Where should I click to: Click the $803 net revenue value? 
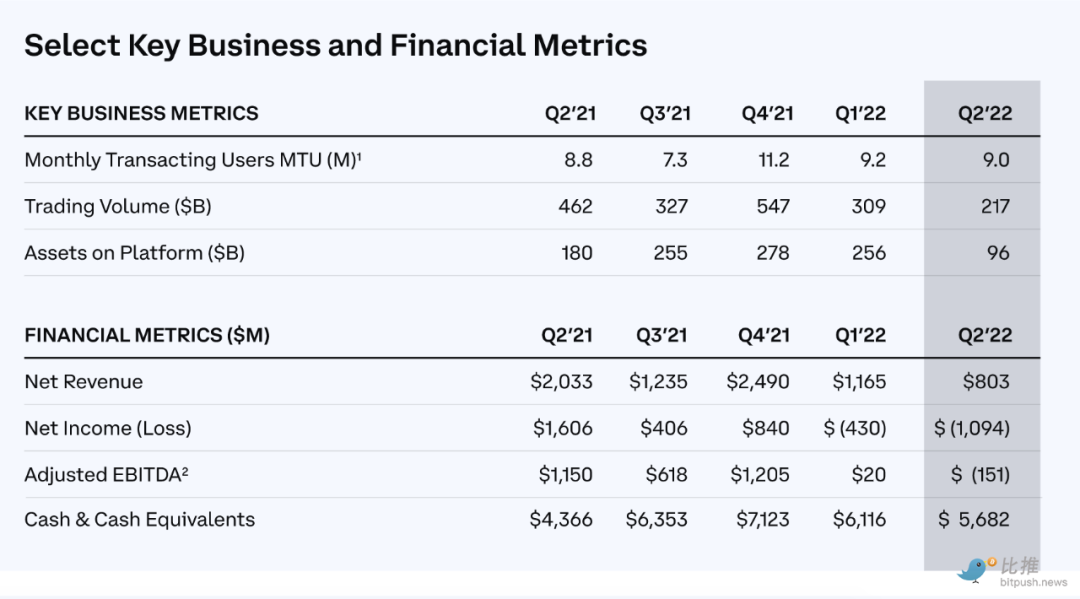[x=986, y=381]
